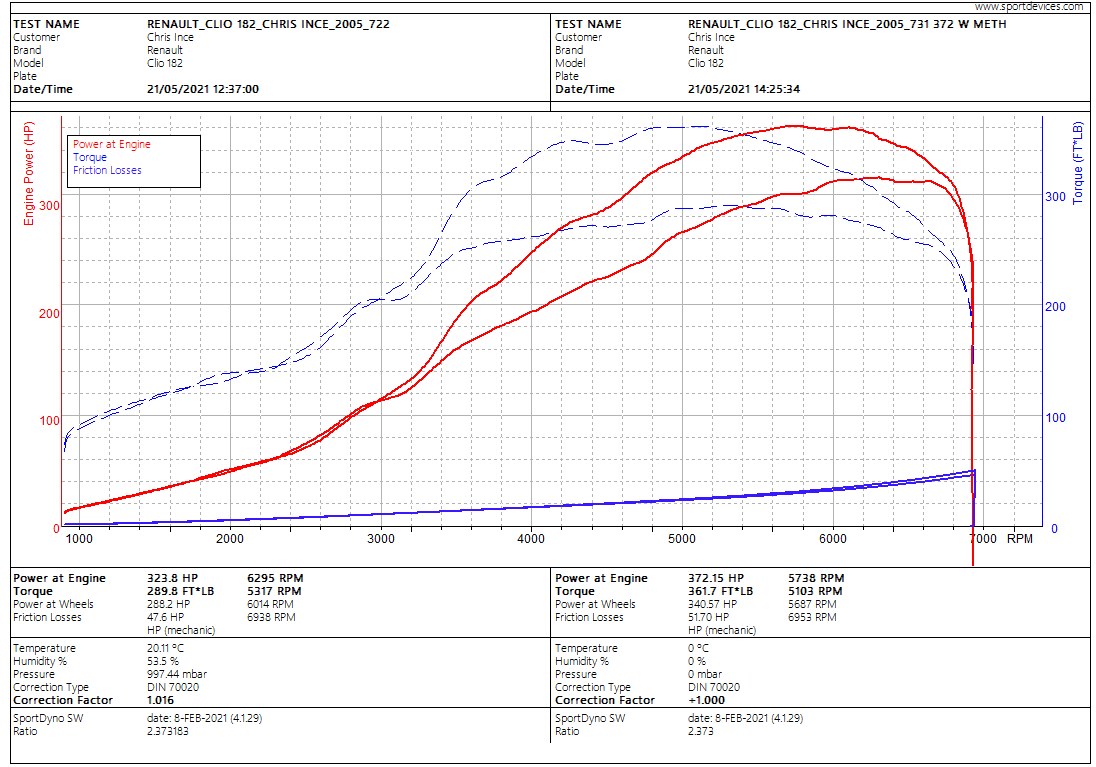1096x767 pixels.
Task: Click the RPM label on the horizontal axis
Action: pyautogui.click(x=1019, y=539)
